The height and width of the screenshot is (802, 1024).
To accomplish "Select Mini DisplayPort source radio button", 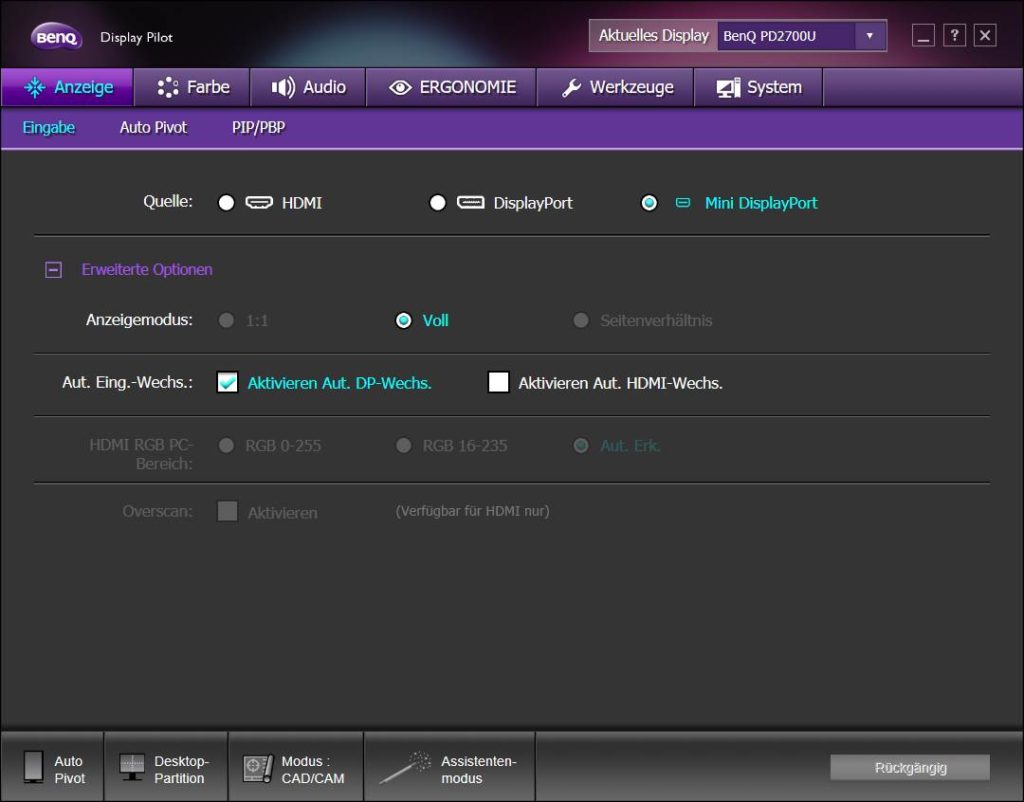I will (x=649, y=203).
